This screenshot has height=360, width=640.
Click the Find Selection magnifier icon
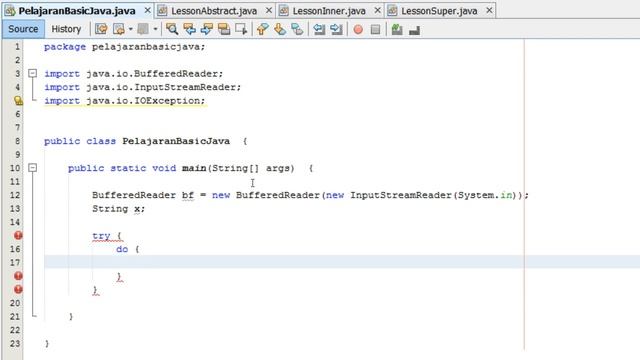pos(172,29)
